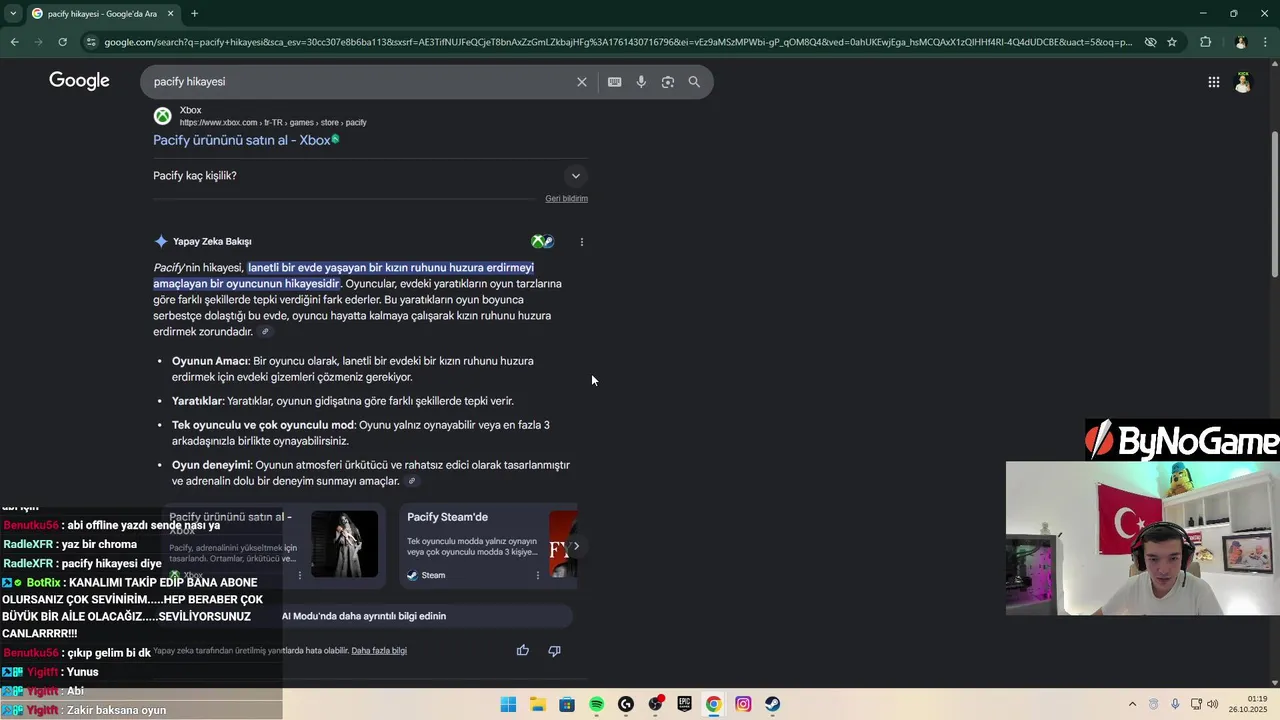Open Instagram from the taskbar
The image size is (1280, 720).
[743, 704]
